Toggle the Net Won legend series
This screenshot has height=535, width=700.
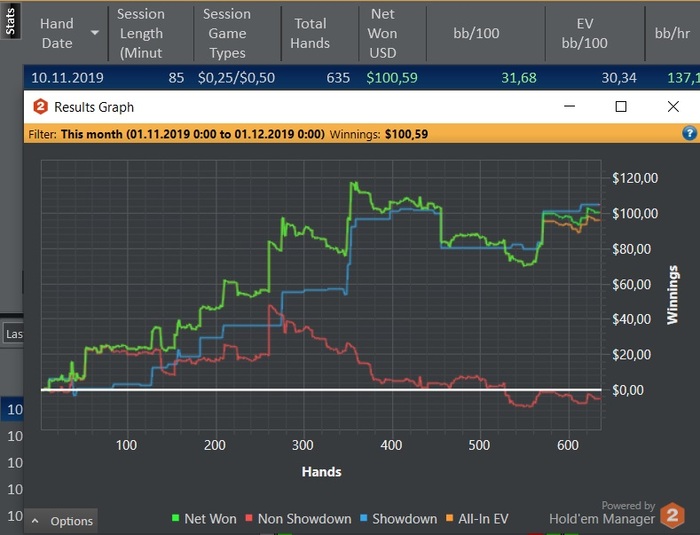pyautogui.click(x=204, y=518)
